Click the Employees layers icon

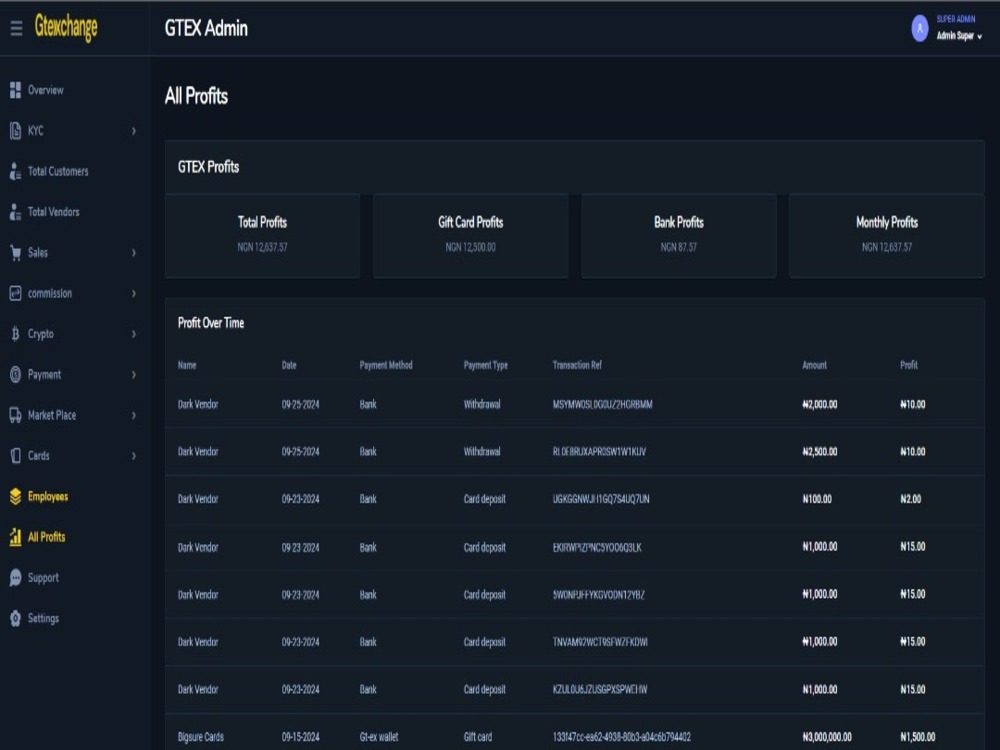pyautogui.click(x=15, y=496)
